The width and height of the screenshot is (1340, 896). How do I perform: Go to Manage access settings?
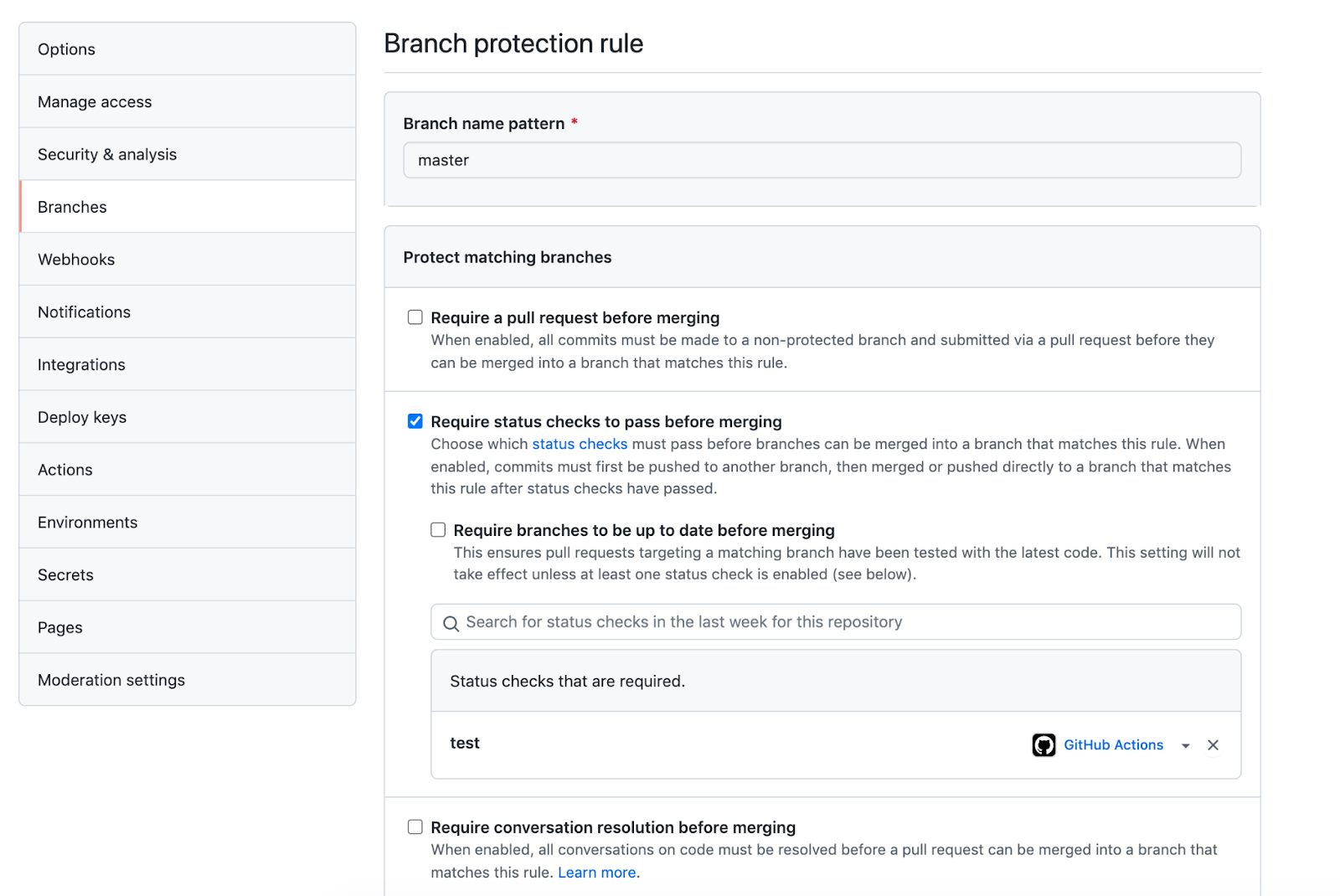[188, 102]
